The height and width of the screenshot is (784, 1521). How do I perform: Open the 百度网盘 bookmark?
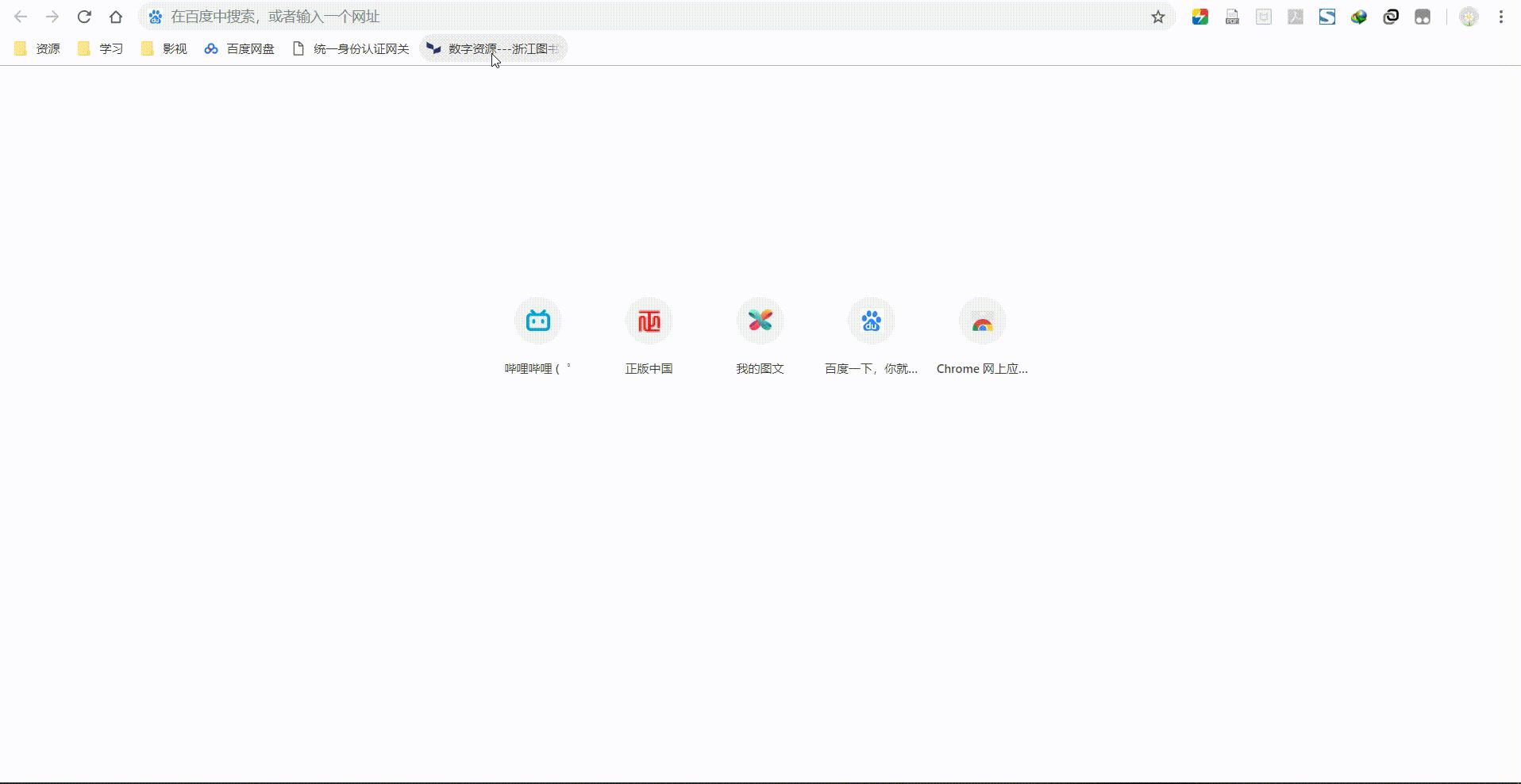239,48
